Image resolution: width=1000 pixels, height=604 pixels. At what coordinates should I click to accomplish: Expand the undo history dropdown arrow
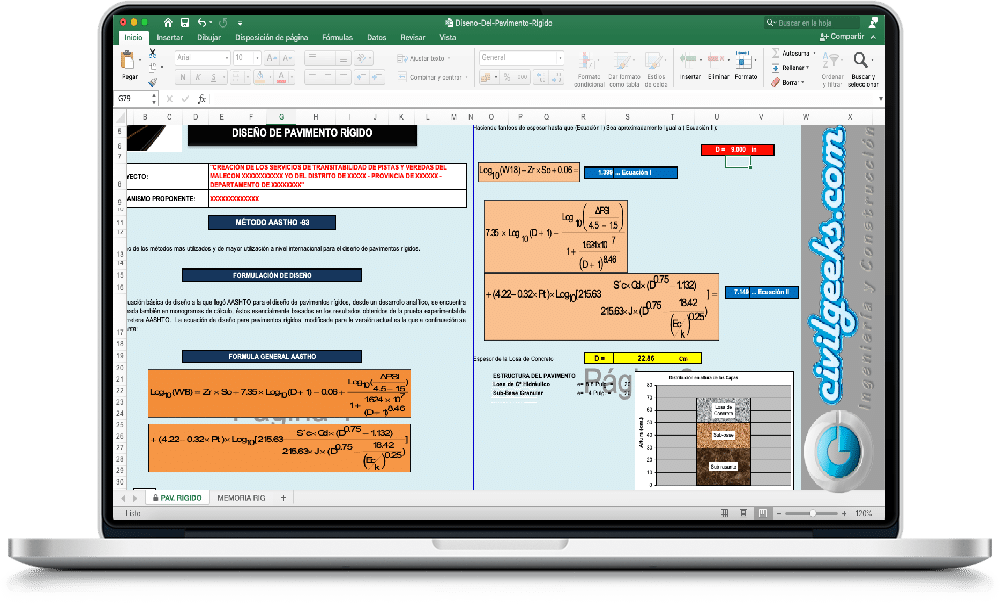click(211, 23)
